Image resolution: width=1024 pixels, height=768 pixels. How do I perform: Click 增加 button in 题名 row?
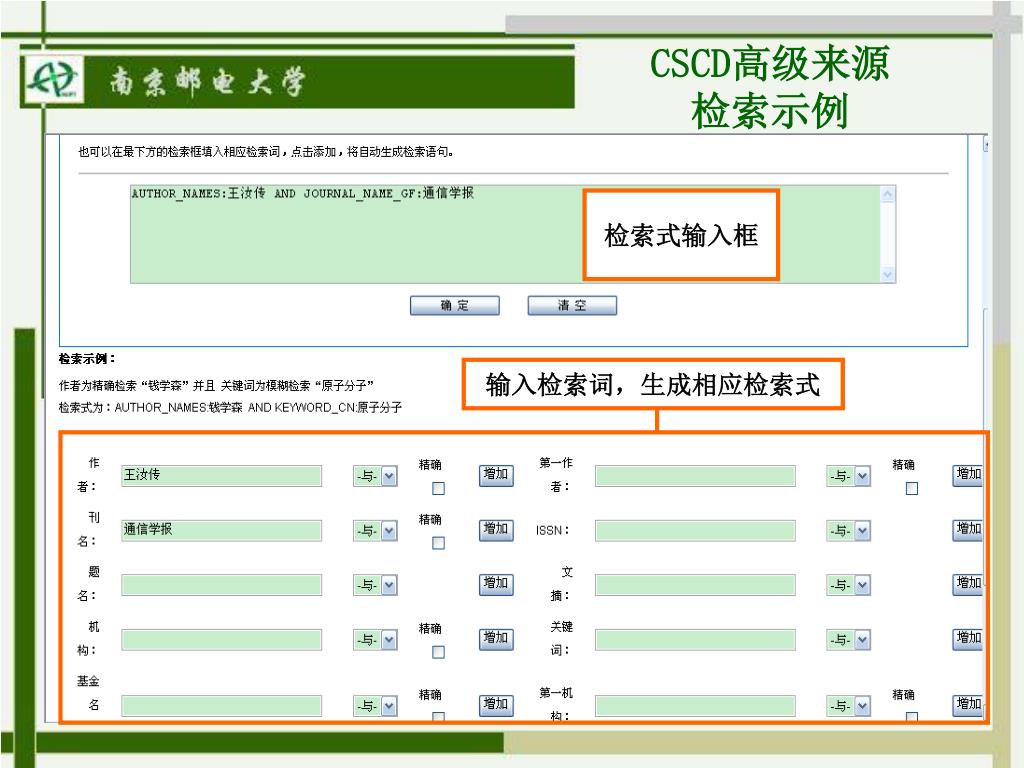[496, 584]
